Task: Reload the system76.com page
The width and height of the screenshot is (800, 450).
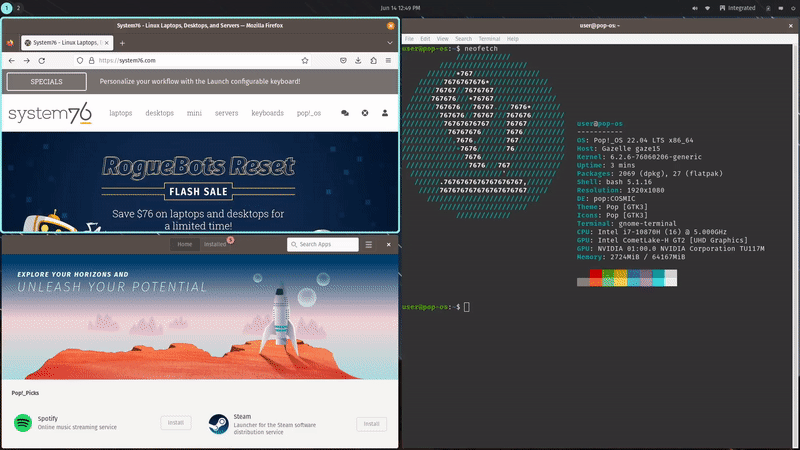Action: point(42,60)
